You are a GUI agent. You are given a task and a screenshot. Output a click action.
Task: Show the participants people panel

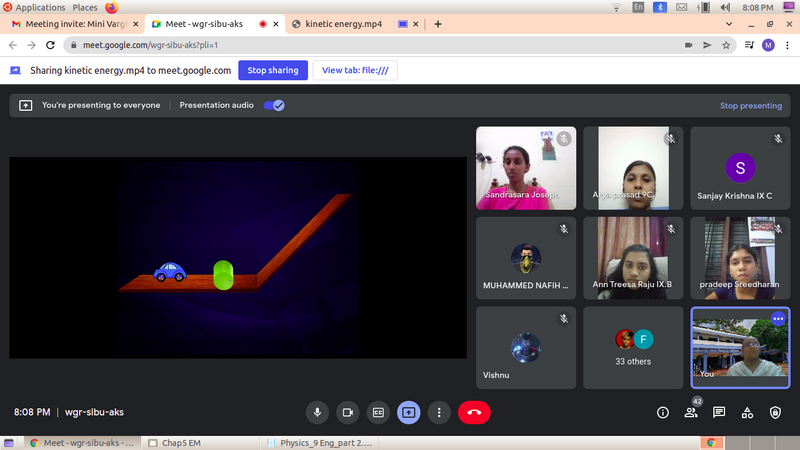[690, 412]
